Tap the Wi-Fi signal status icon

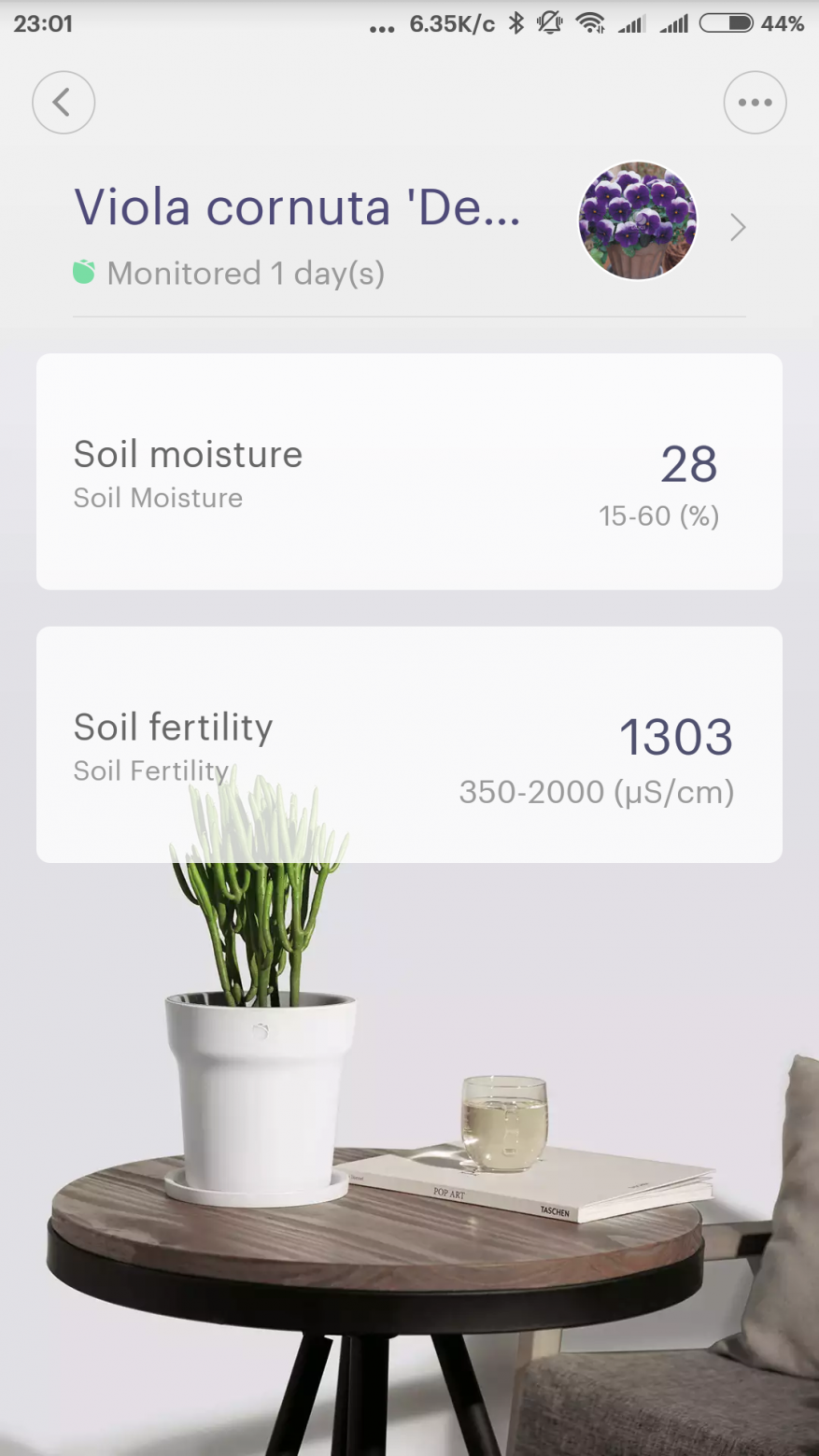(590, 23)
